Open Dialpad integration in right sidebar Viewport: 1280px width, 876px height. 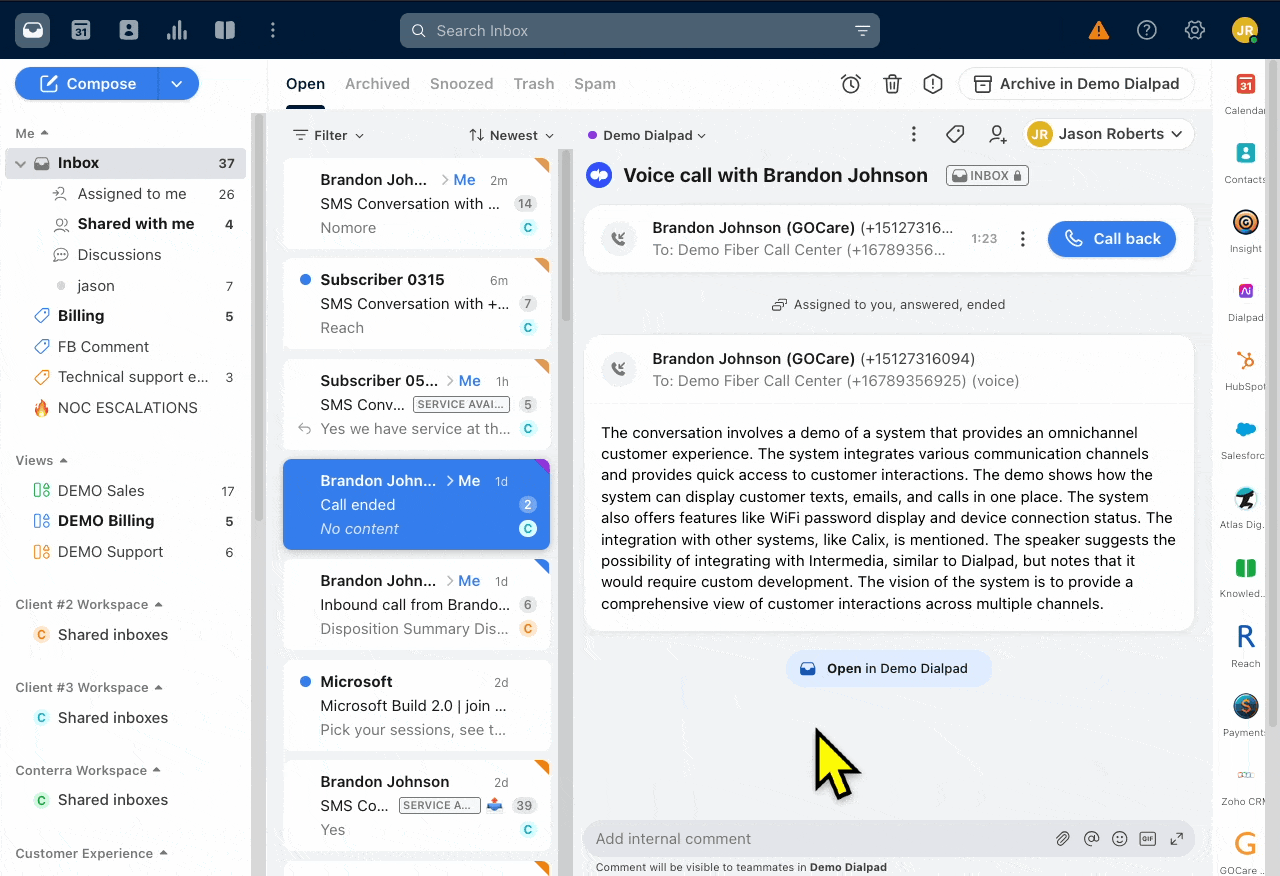click(x=1245, y=300)
